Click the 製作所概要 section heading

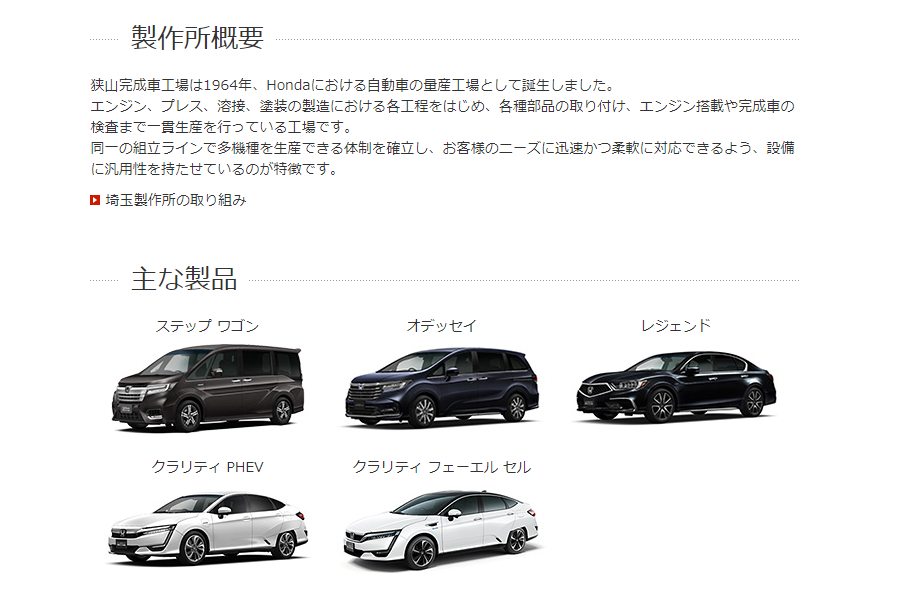pyautogui.click(x=198, y=38)
